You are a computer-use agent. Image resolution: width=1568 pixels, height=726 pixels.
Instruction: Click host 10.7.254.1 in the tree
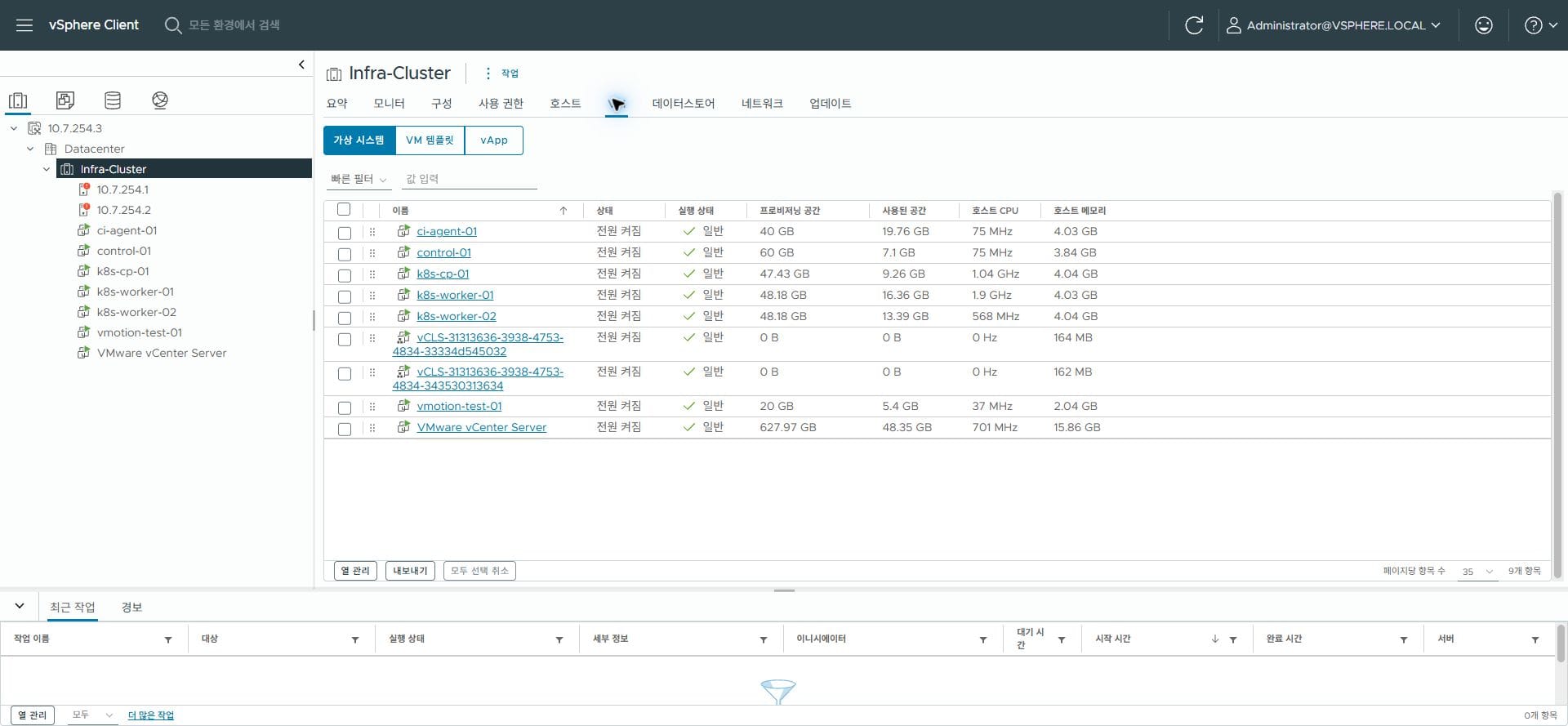click(x=122, y=189)
